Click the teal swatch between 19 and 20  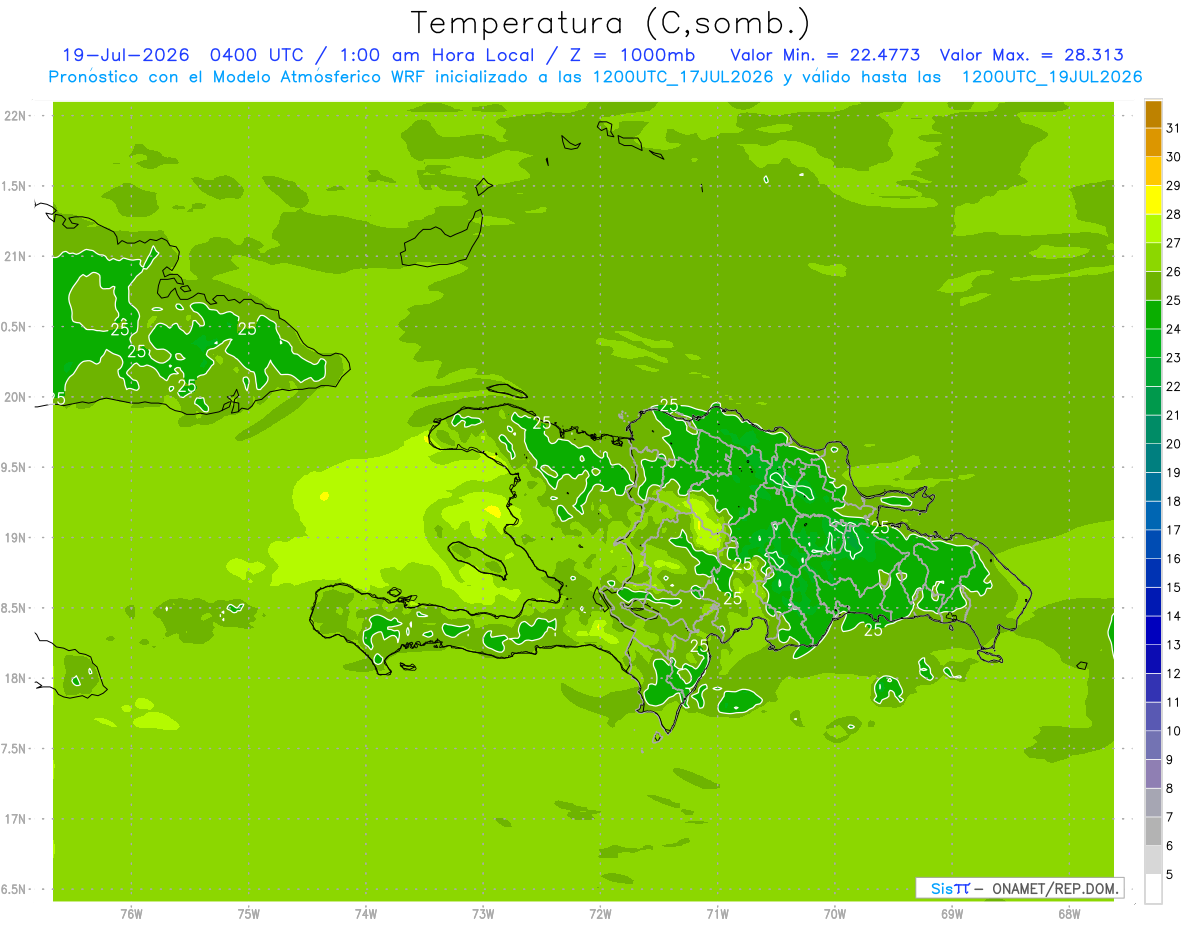point(1153,458)
